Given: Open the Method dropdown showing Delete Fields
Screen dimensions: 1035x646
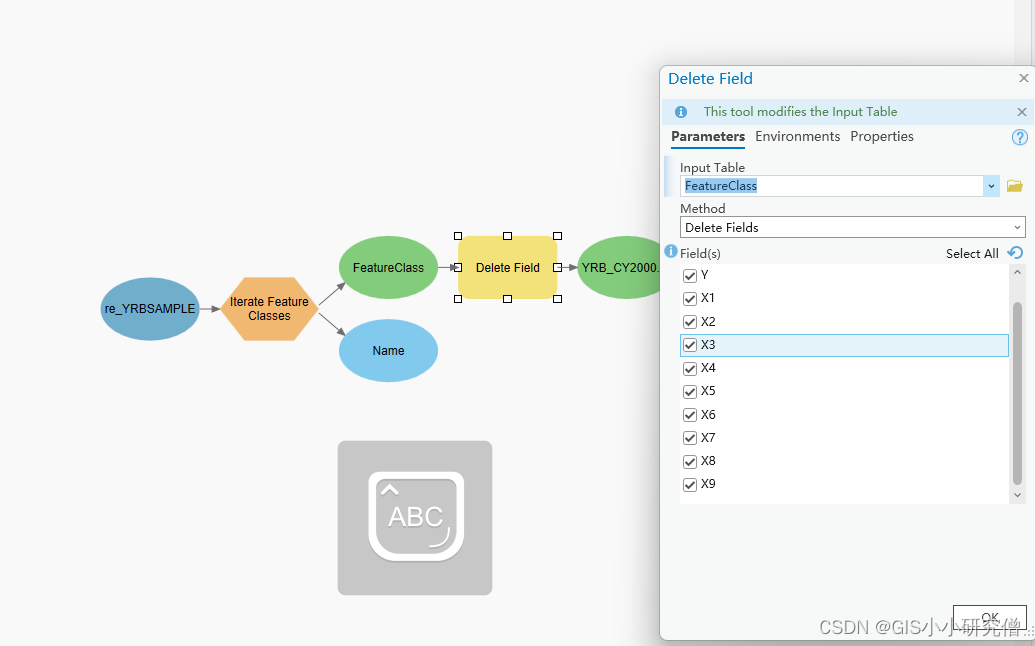Looking at the screenshot, I should pos(852,228).
